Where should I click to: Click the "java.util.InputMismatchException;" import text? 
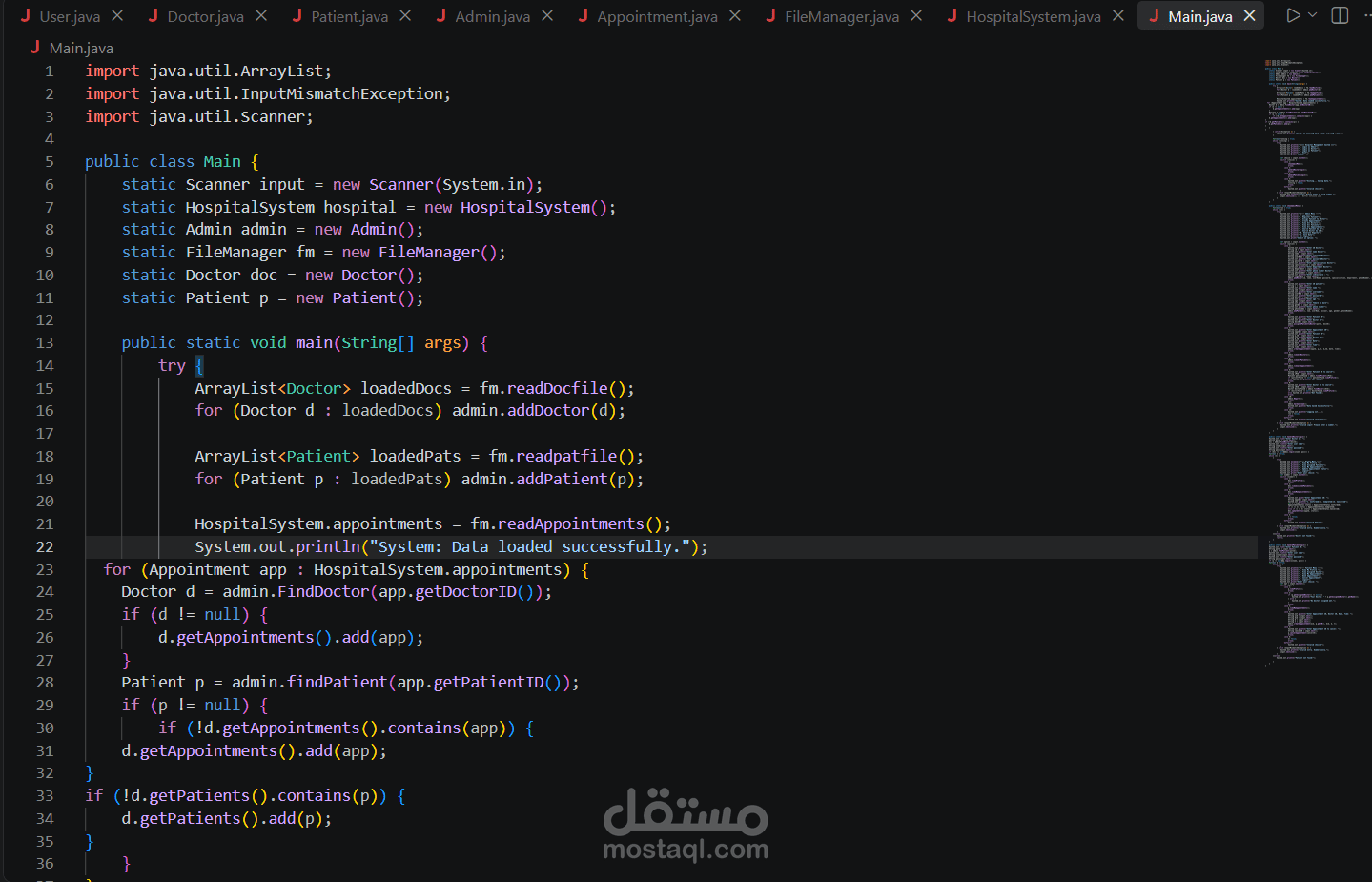tap(299, 93)
